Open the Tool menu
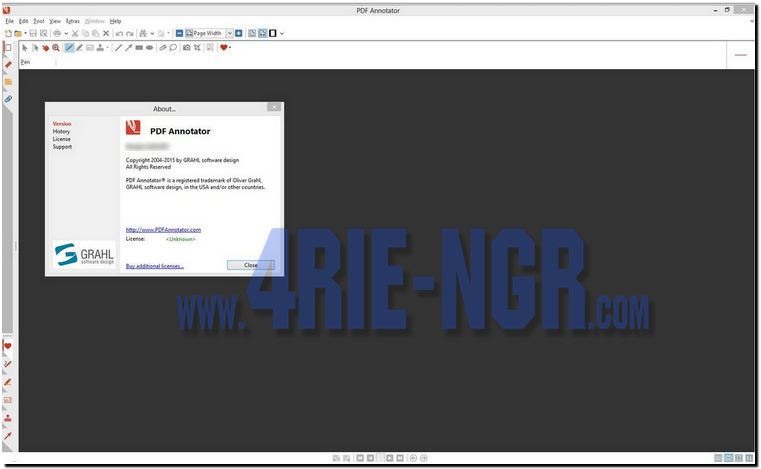Screen dimensions: 761x469 click(39, 21)
